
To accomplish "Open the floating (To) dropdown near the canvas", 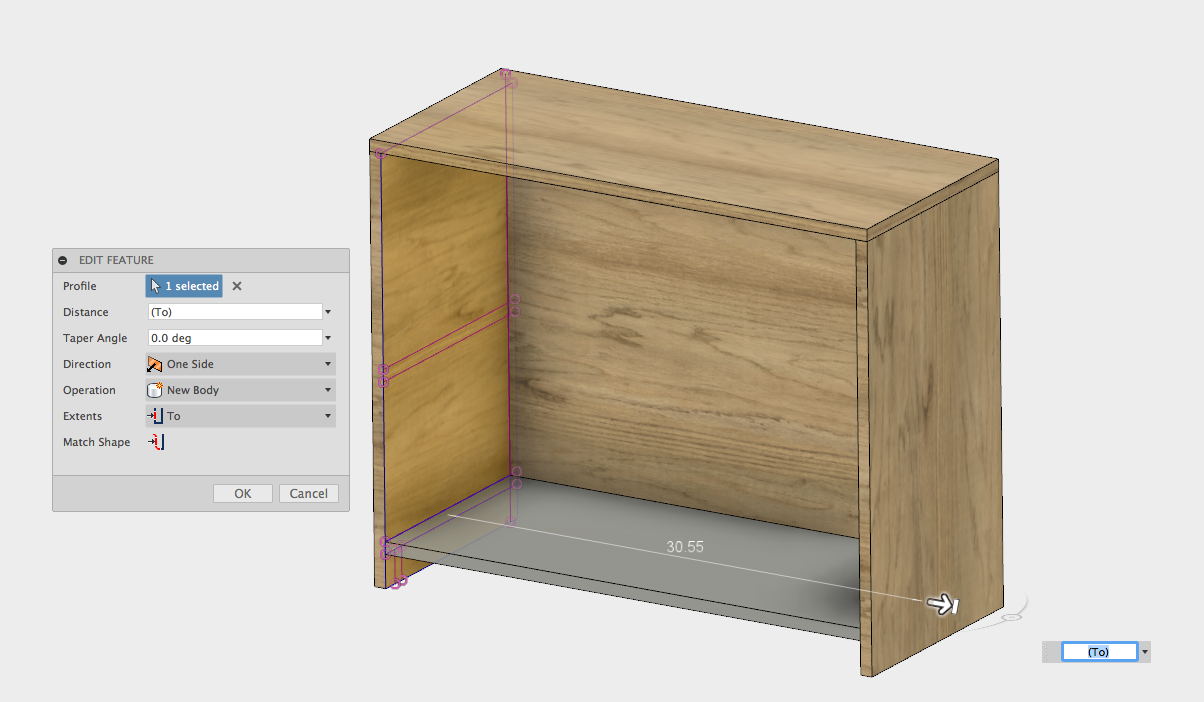I will click(x=1146, y=651).
